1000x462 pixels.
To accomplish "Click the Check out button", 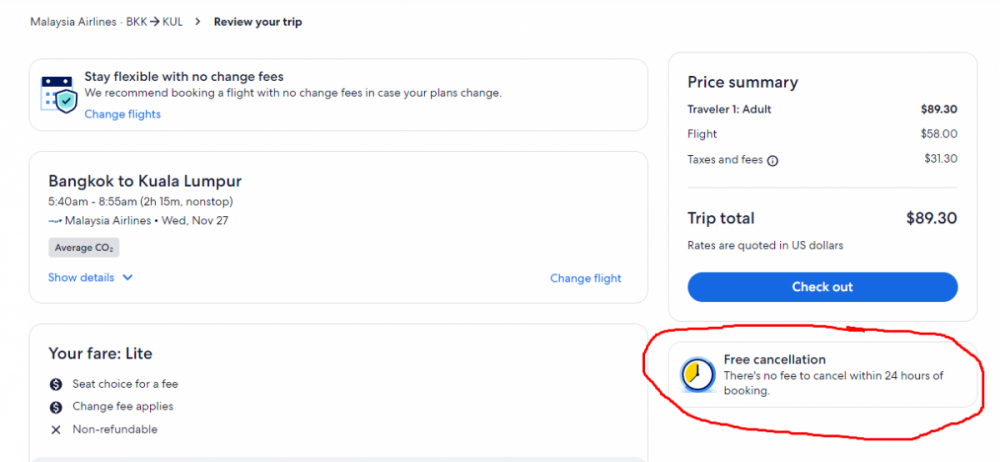I will [822, 287].
